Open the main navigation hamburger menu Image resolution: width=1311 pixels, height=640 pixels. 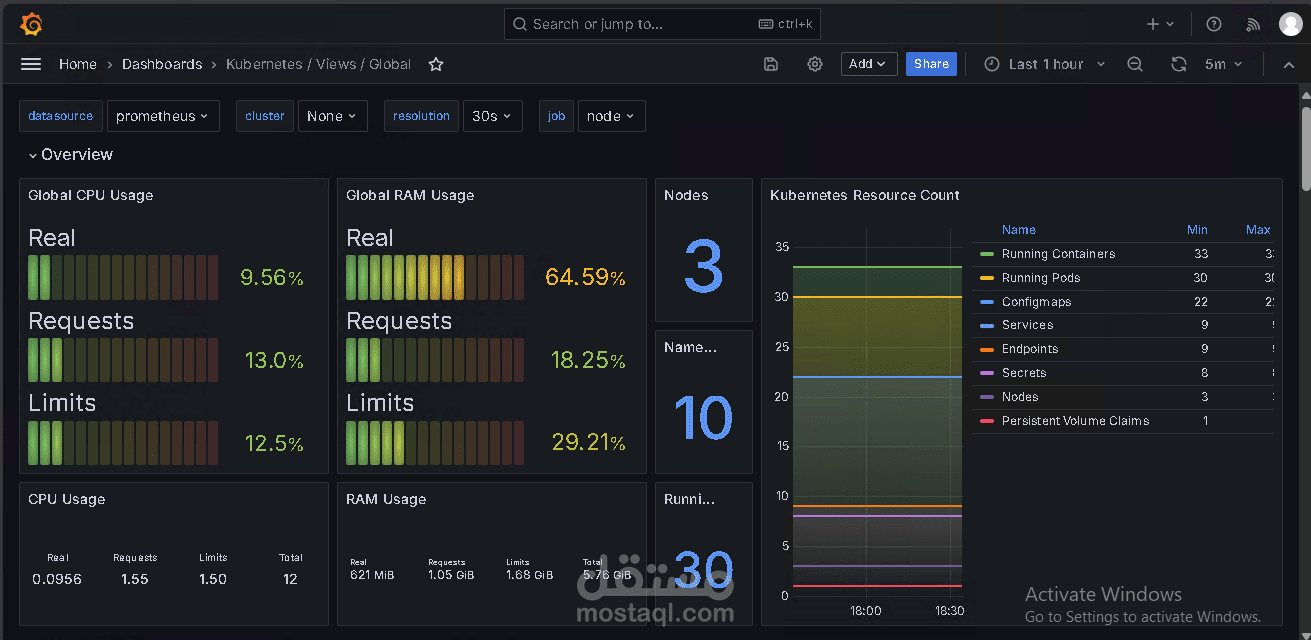tap(30, 63)
